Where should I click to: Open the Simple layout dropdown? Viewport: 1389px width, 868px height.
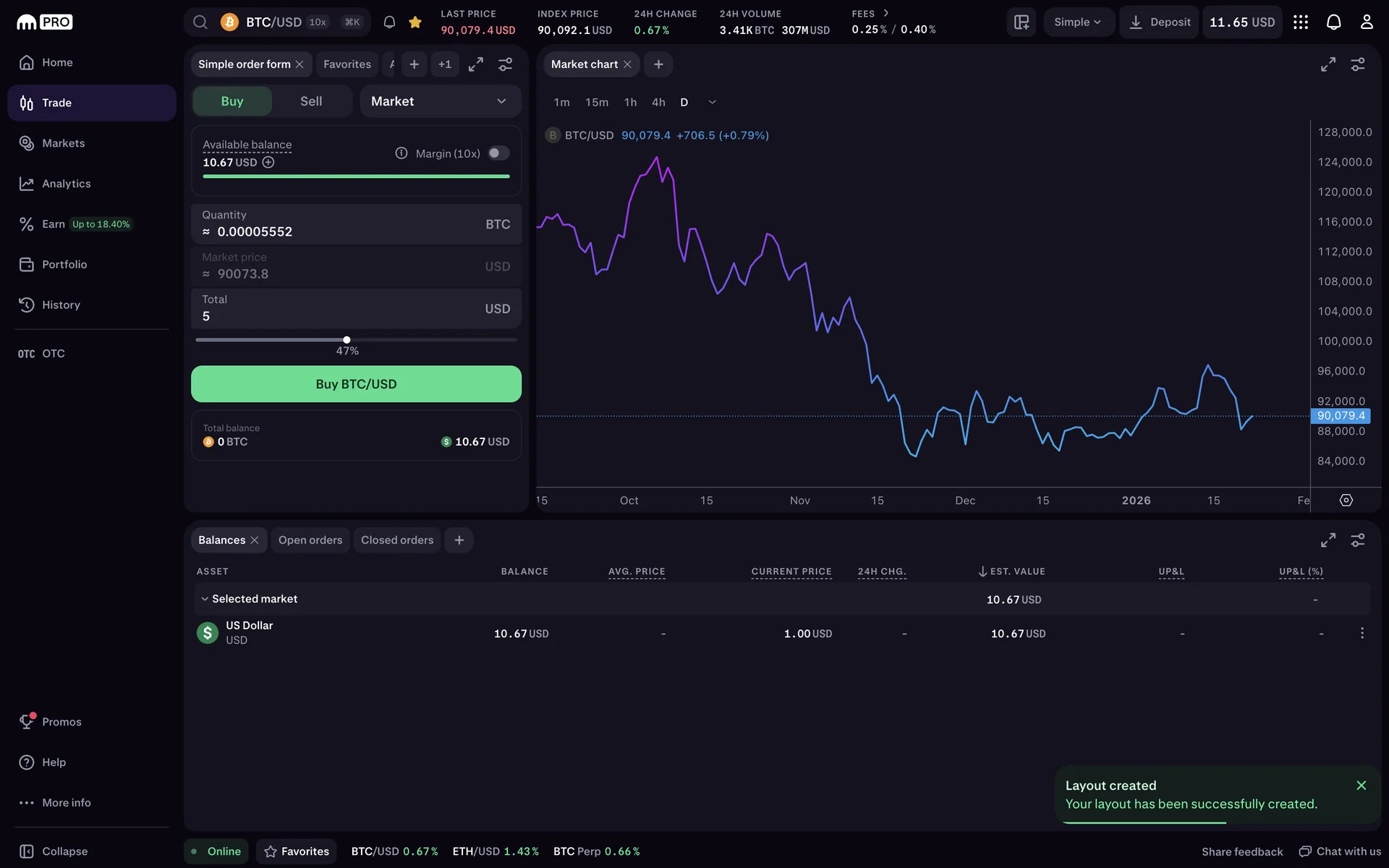(1077, 22)
